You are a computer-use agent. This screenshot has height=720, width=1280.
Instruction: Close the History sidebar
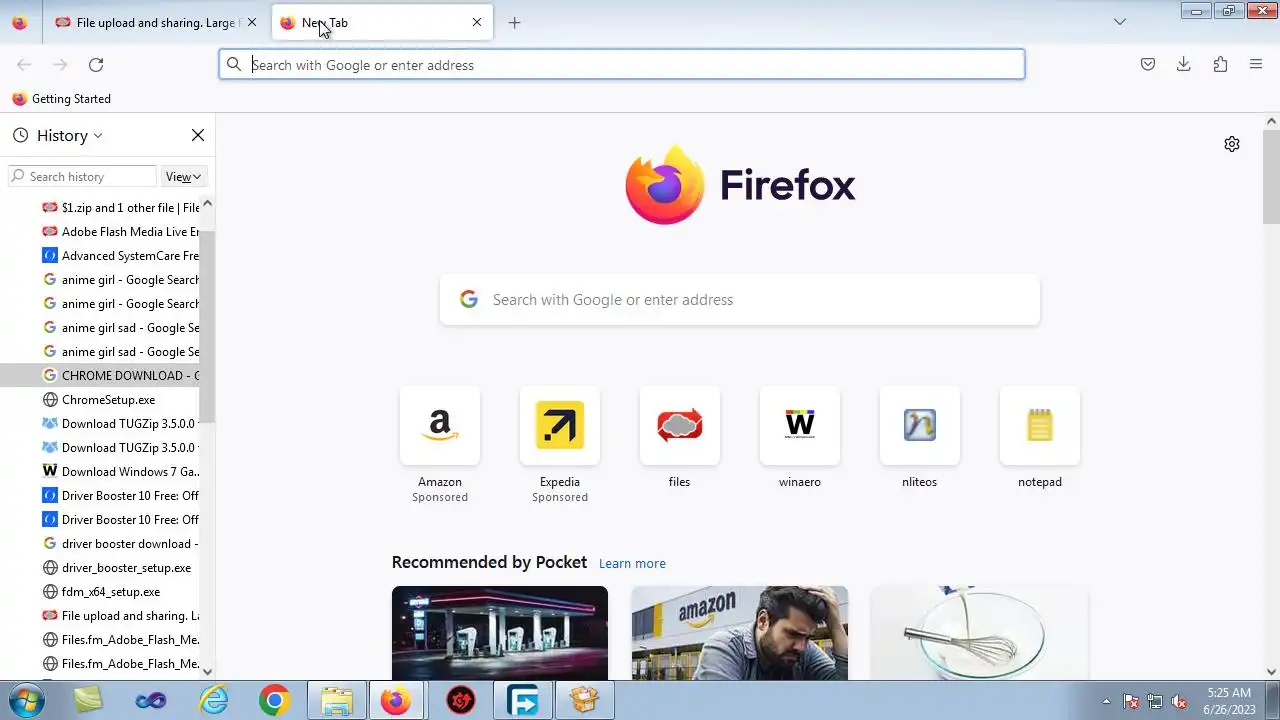click(198, 135)
